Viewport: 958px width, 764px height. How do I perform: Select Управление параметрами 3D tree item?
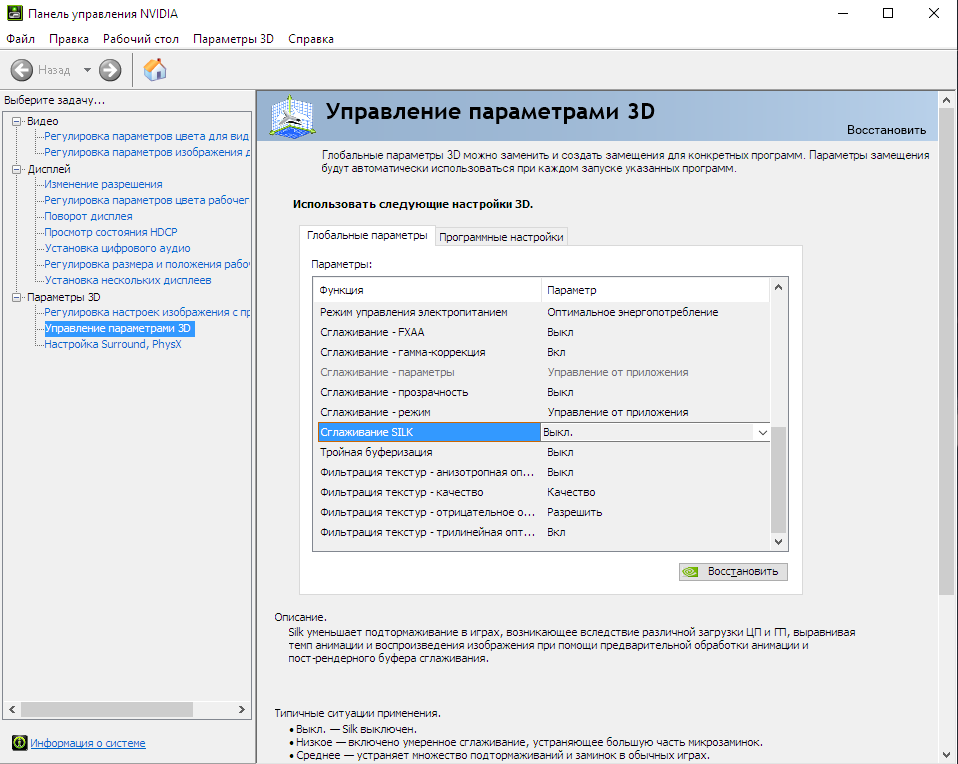(x=119, y=328)
